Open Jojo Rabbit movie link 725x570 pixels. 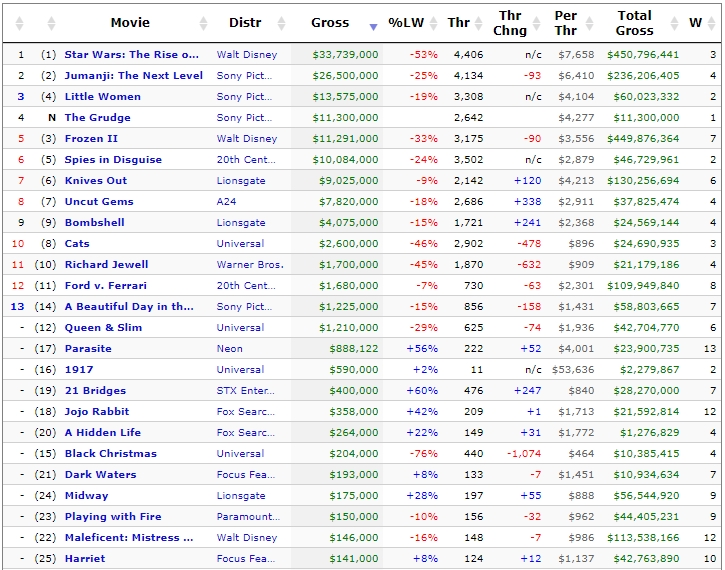97,411
